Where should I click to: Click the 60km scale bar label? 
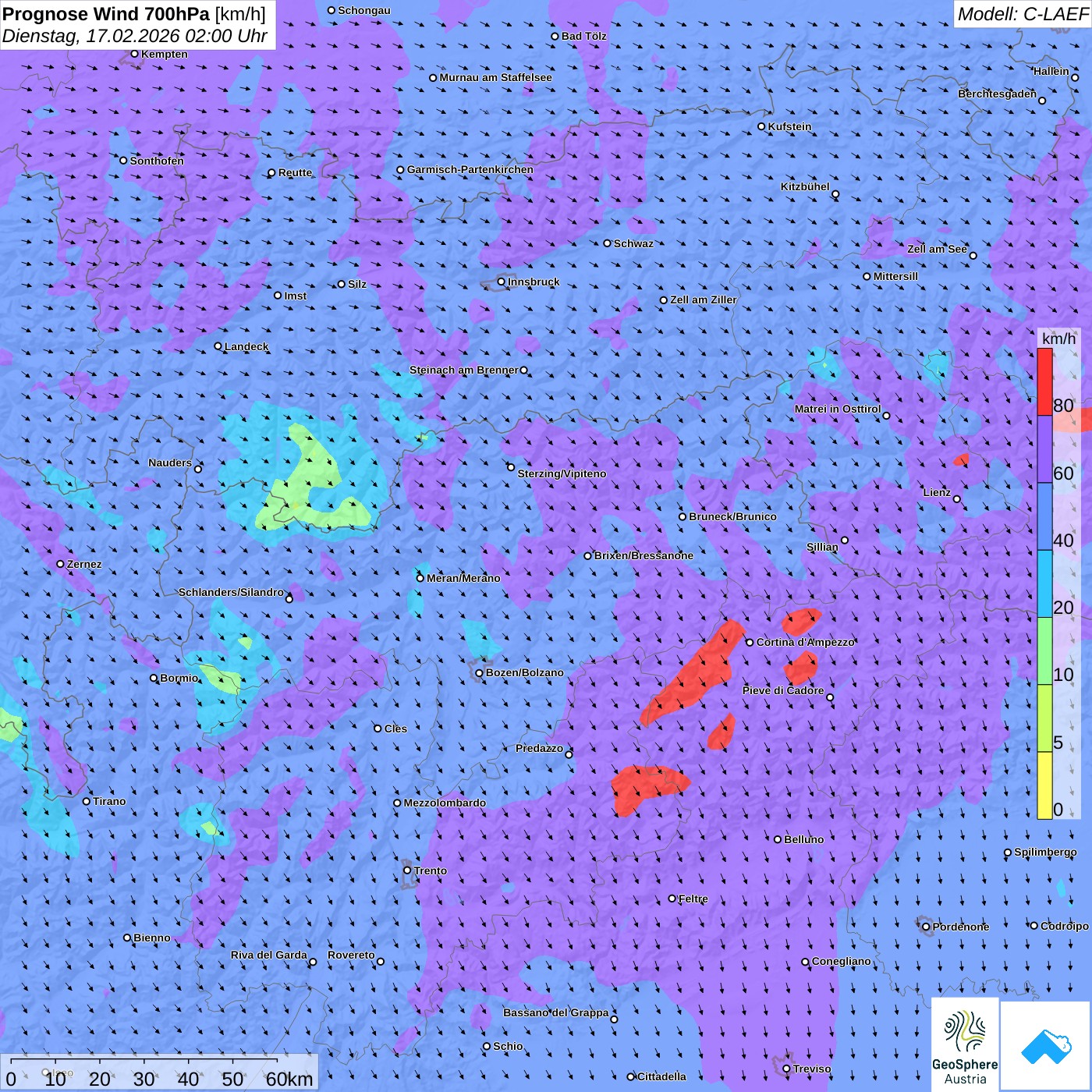pyautogui.click(x=289, y=1079)
